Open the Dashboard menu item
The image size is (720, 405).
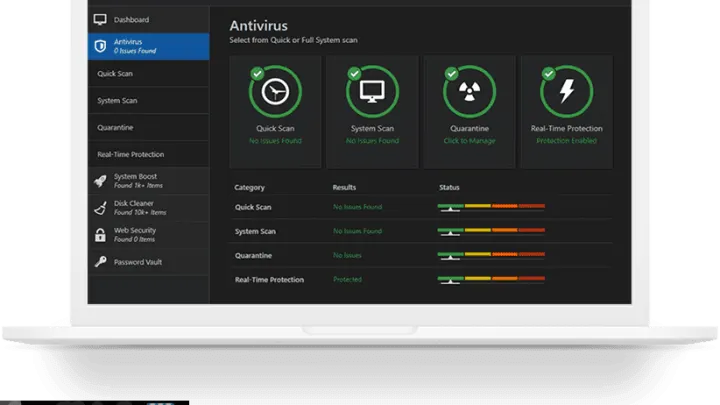pos(148,20)
